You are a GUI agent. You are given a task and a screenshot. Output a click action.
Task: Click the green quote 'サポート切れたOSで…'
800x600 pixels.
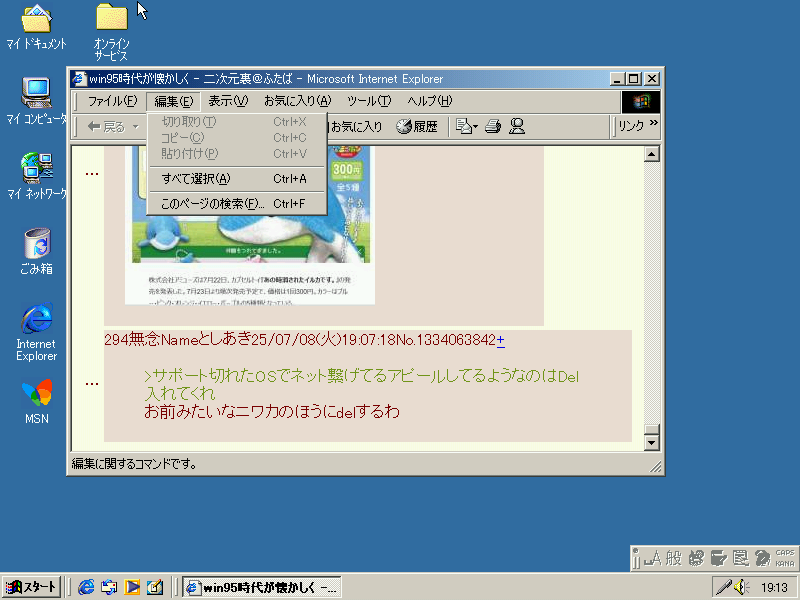pyautogui.click(x=362, y=385)
